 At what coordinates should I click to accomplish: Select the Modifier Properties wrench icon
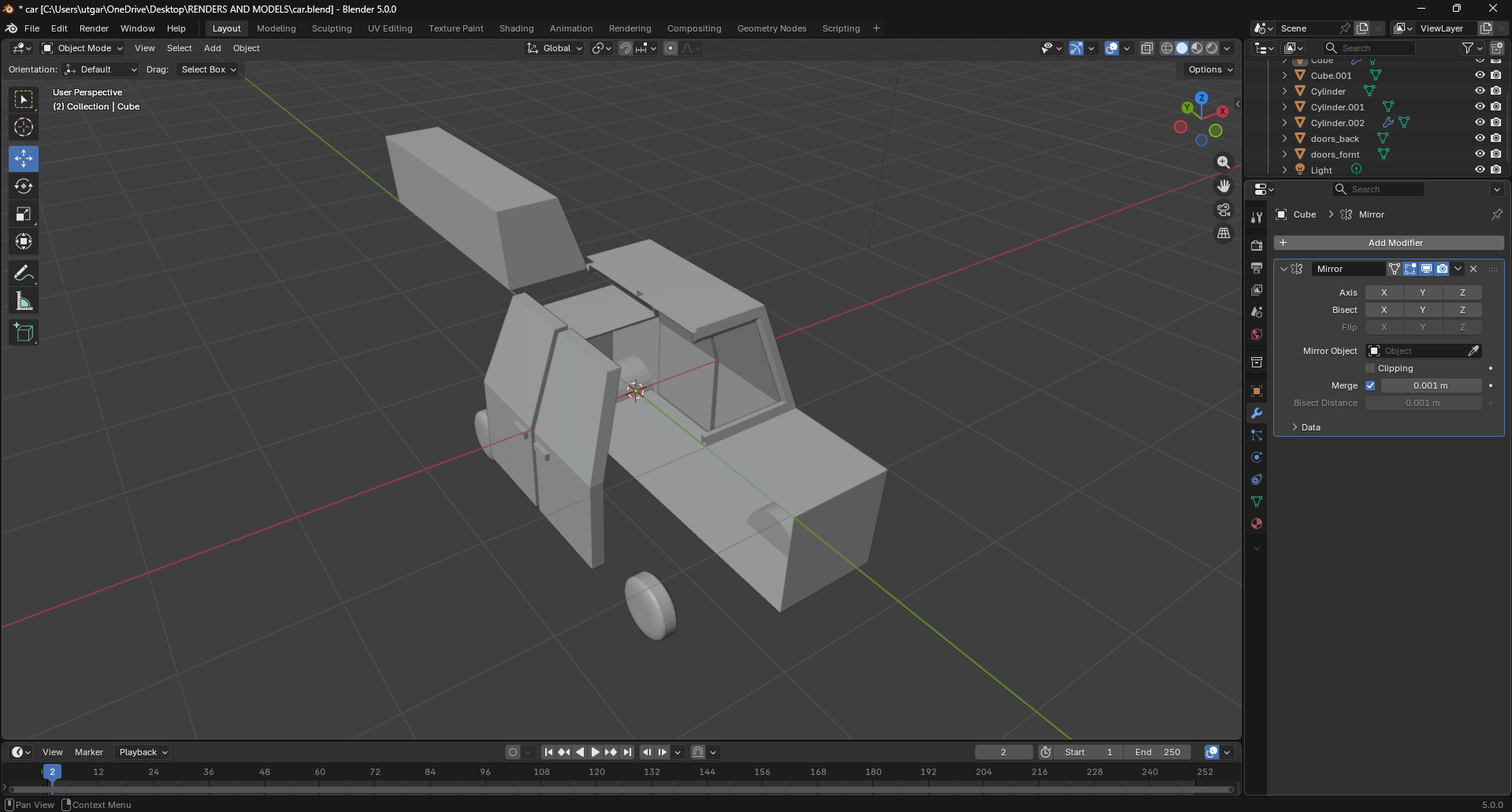pos(1257,413)
